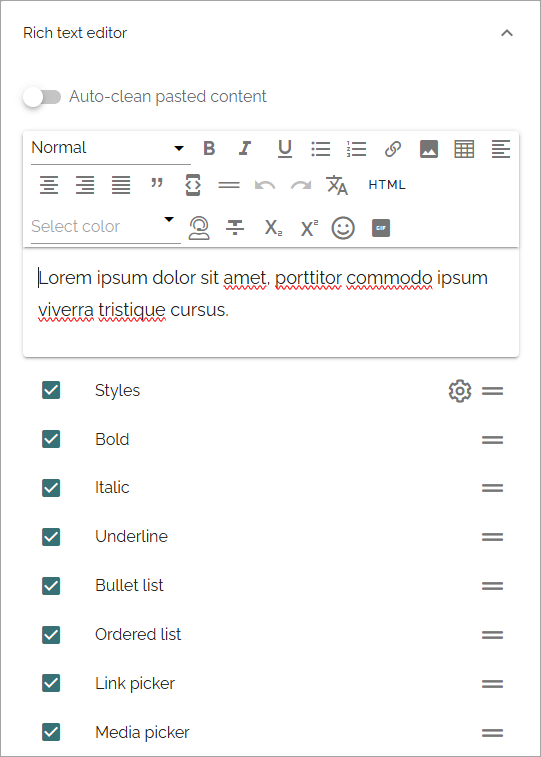The image size is (541, 757).
Task: Click drag handle for Bold row
Action: click(492, 440)
